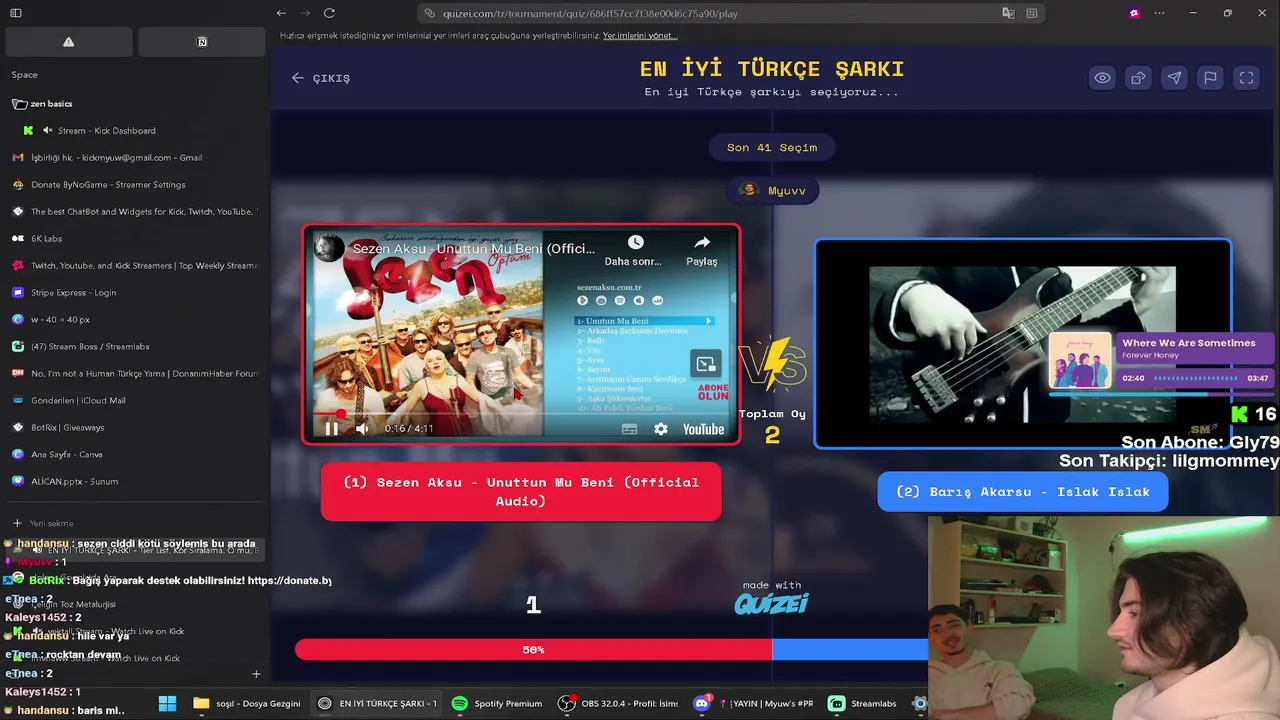Open the purple extension icon in toolbar
This screenshot has height=720, width=1280.
pos(1134,13)
